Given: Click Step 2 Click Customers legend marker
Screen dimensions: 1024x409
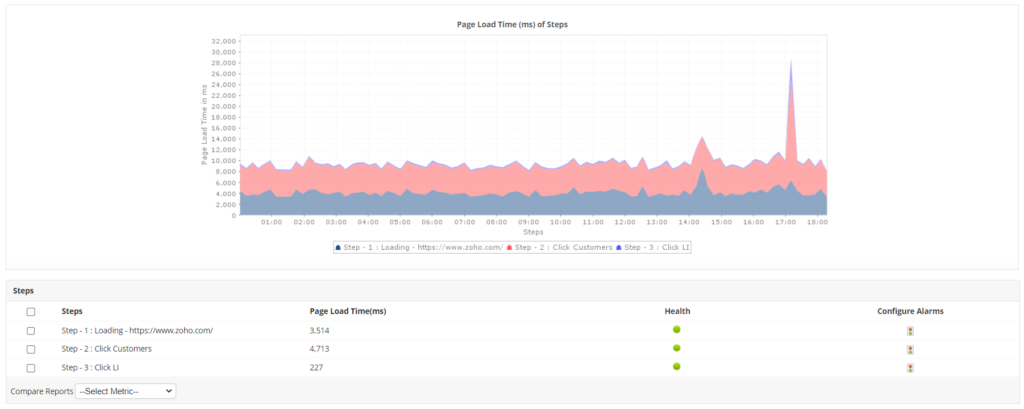Looking at the screenshot, I should click(511, 247).
